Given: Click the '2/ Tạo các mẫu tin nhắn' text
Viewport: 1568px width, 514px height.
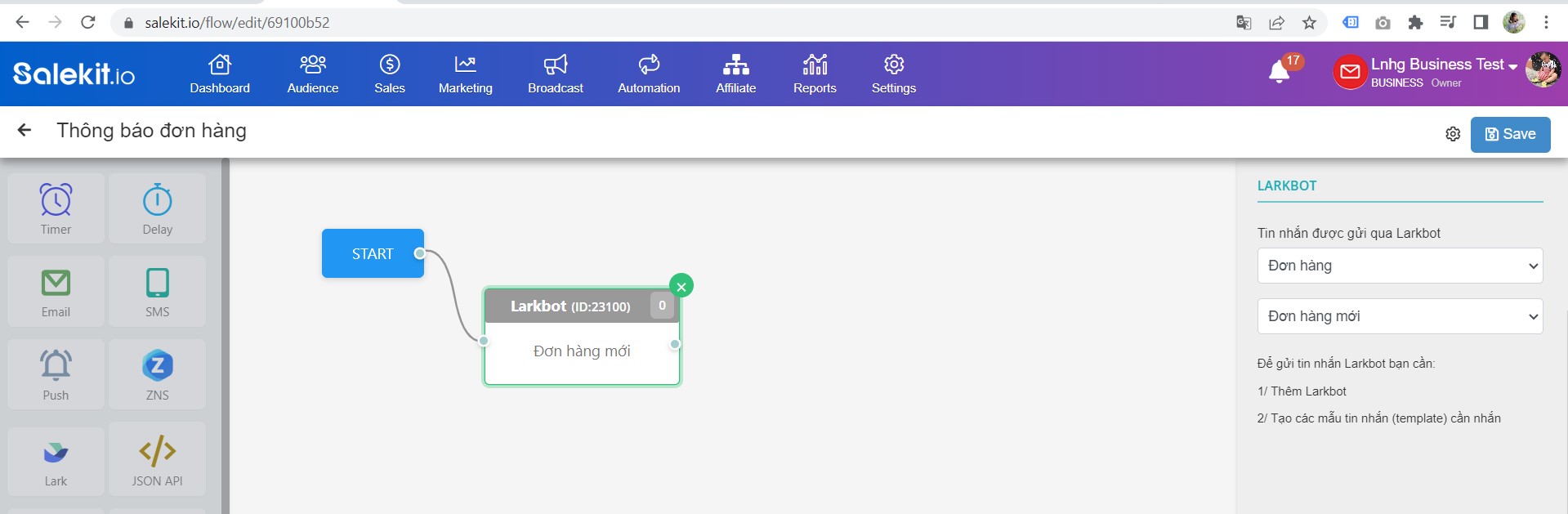Looking at the screenshot, I should tap(1378, 418).
